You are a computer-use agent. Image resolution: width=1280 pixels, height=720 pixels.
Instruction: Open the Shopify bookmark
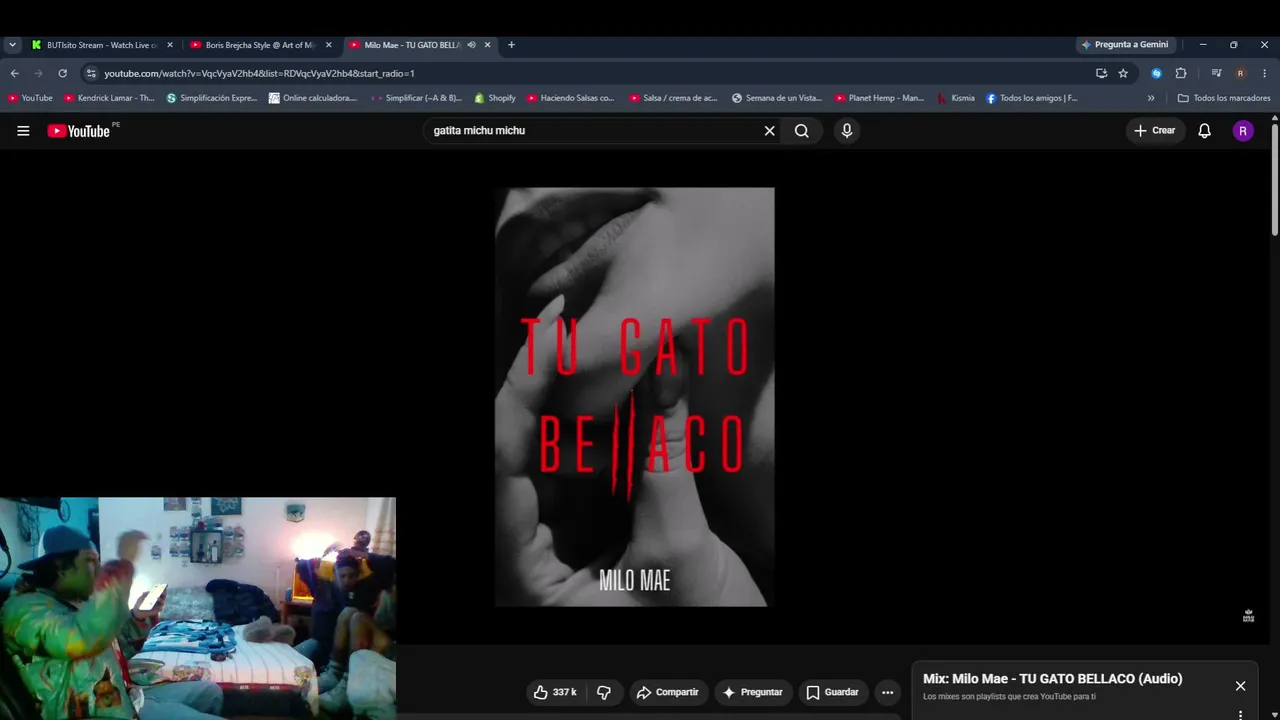point(495,98)
